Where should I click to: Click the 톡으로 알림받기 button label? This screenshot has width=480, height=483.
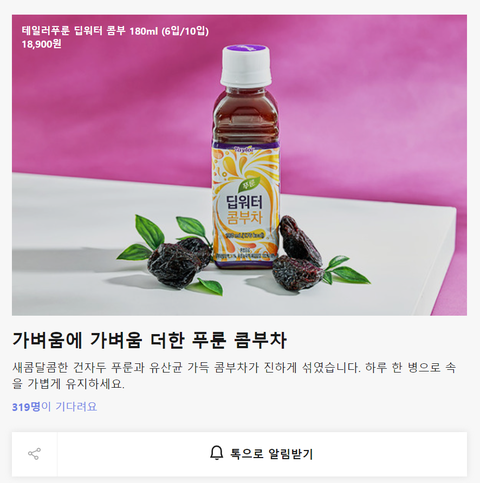pyautogui.click(x=271, y=454)
